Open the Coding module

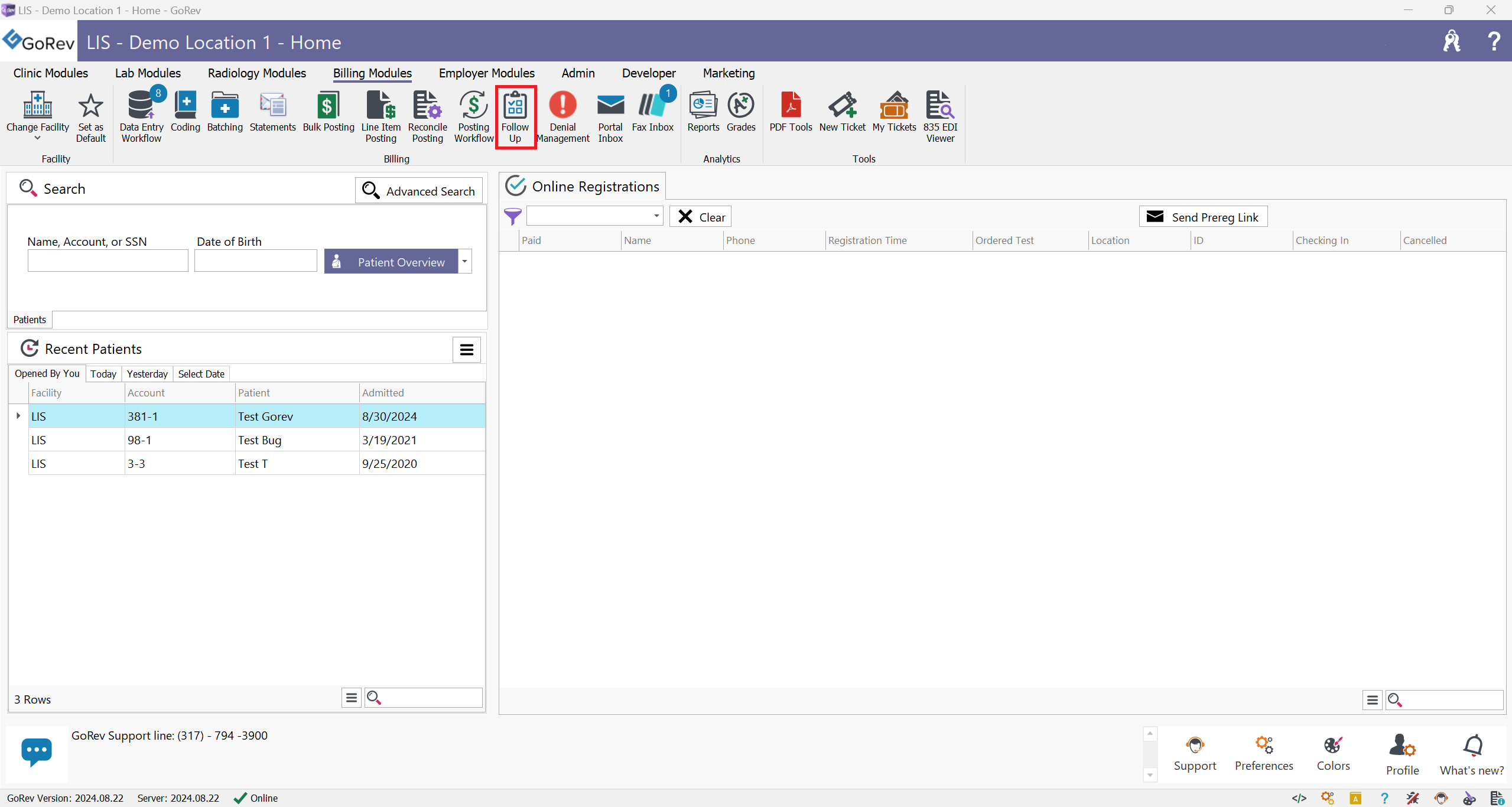click(186, 112)
